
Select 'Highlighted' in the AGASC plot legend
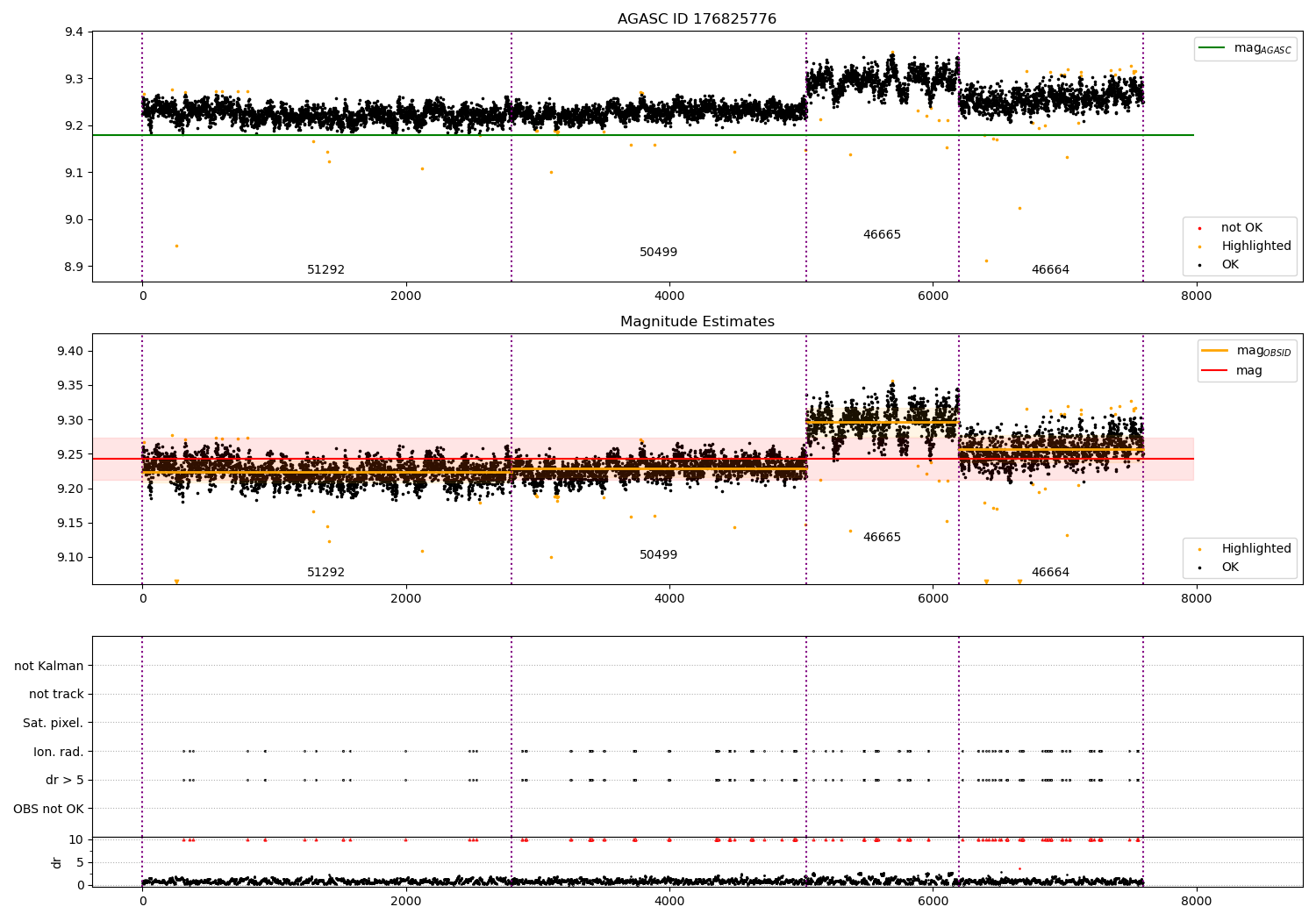(1256, 246)
